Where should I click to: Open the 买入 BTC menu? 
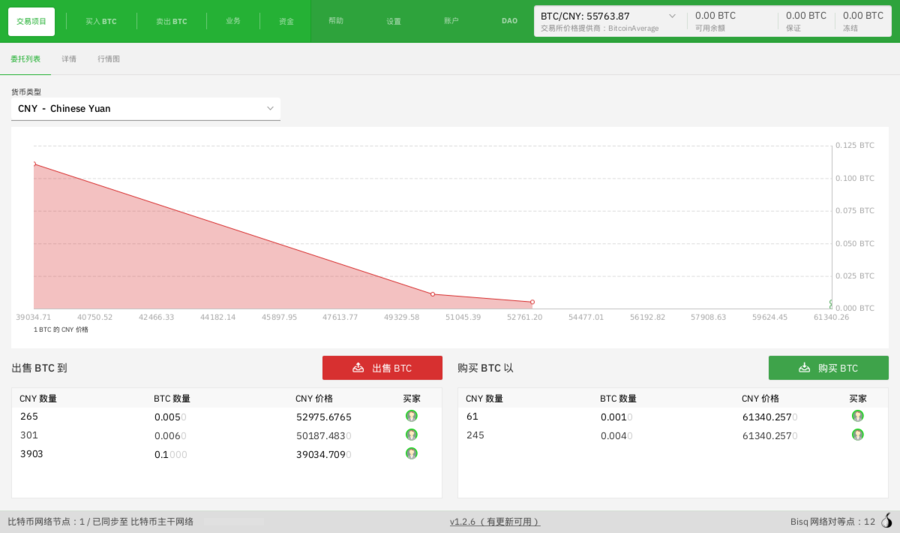coord(101,21)
